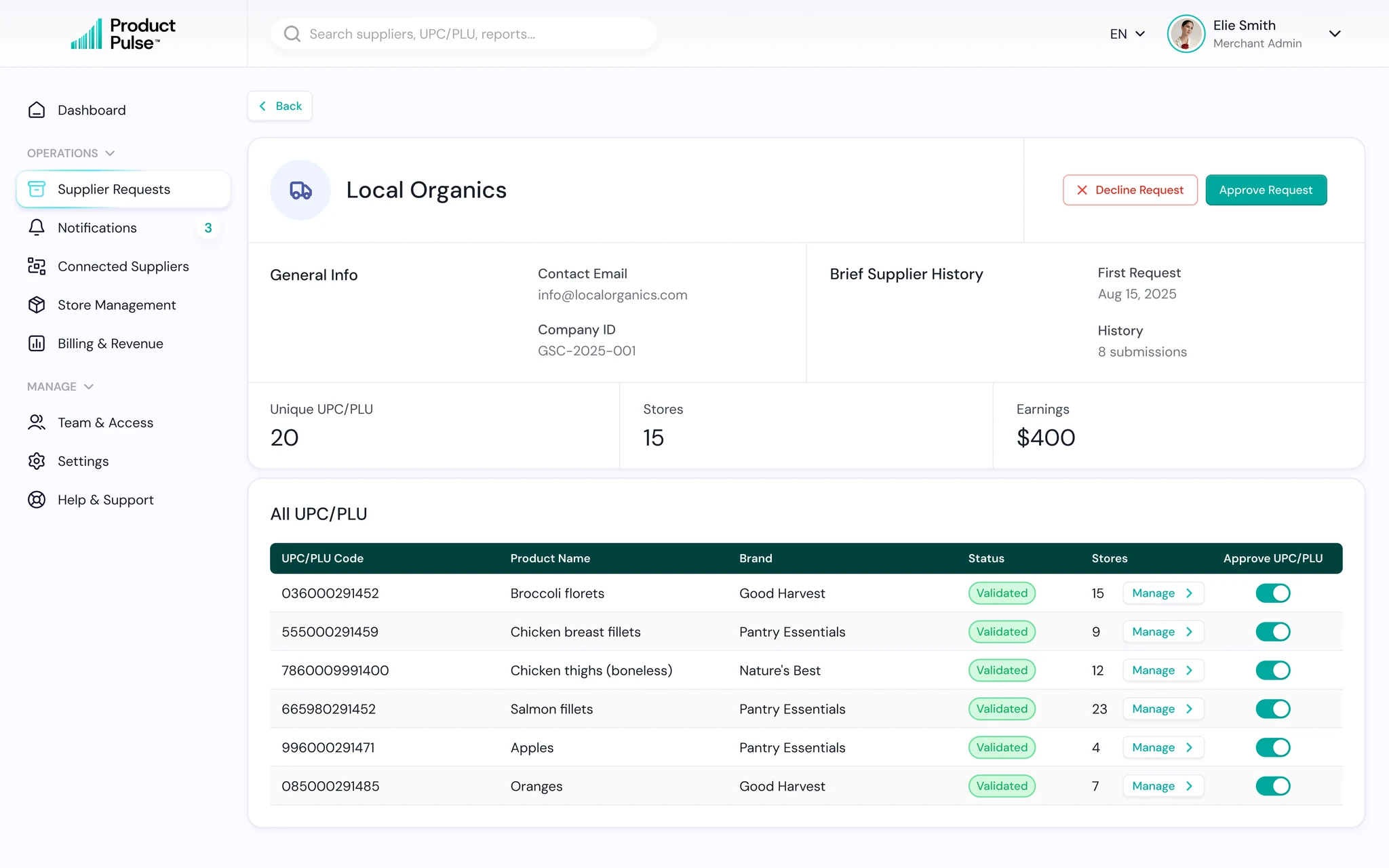Screen dimensions: 1389x868
Task: Click the Notifications bell icon
Action: point(37,228)
